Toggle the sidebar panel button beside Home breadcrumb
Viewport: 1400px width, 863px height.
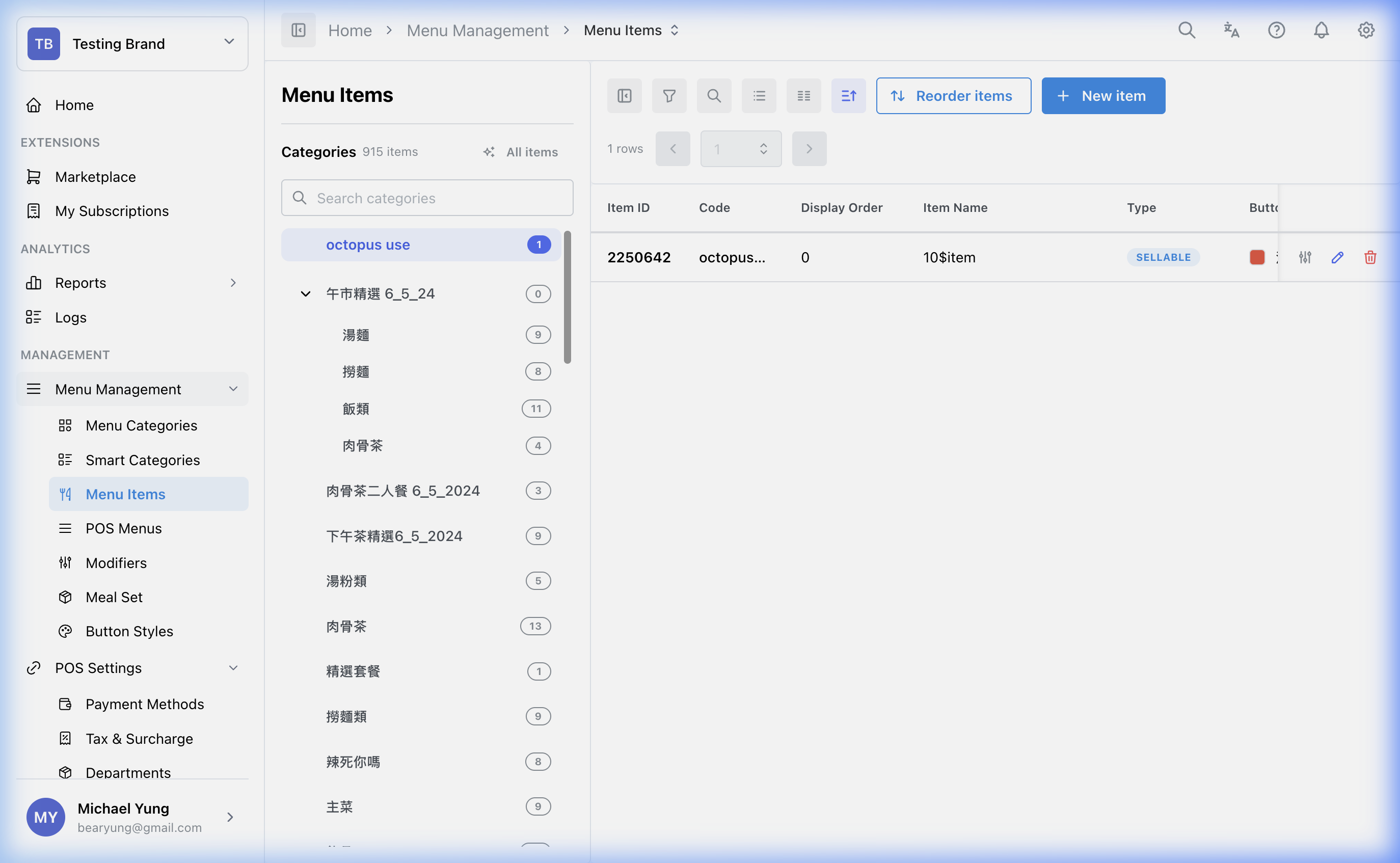click(299, 30)
